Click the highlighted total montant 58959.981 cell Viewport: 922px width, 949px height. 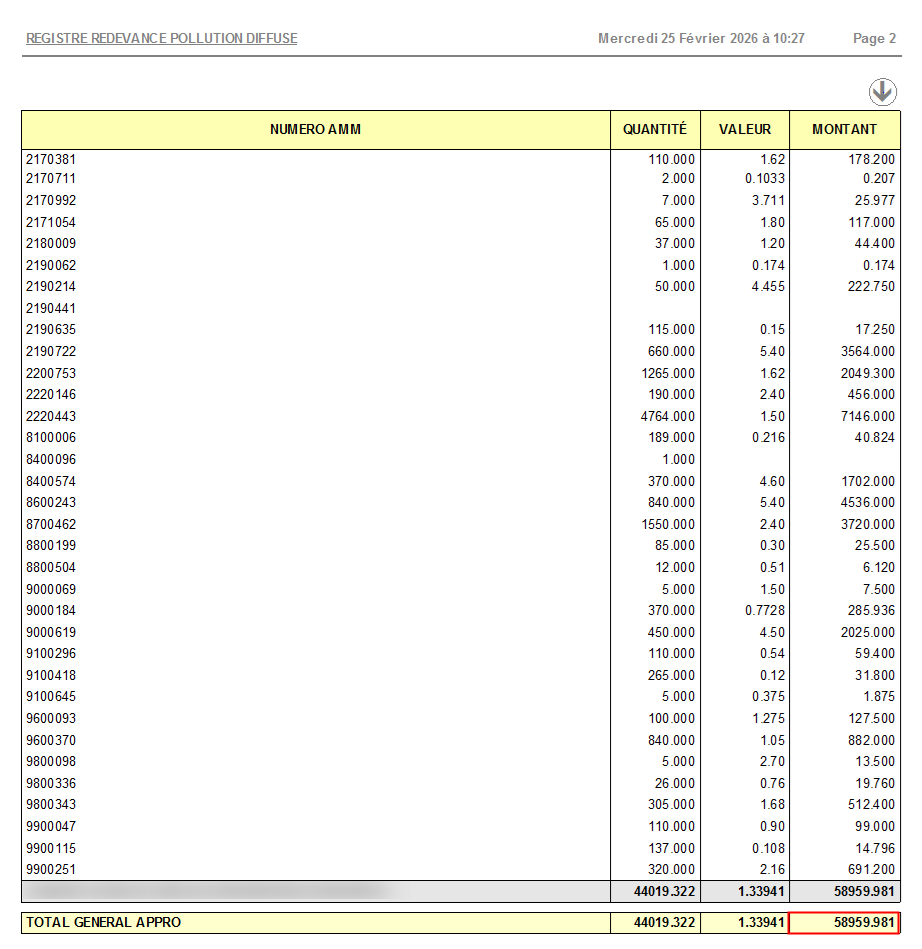click(x=844, y=922)
